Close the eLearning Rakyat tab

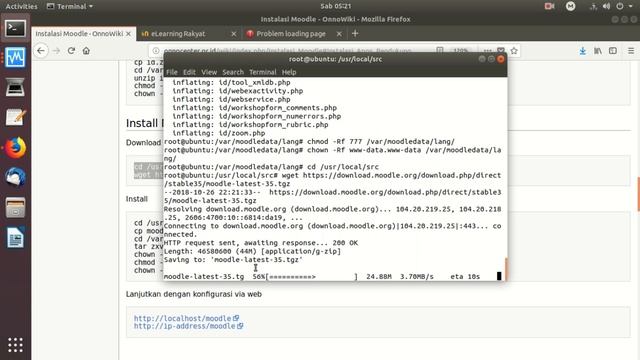coord(233,34)
